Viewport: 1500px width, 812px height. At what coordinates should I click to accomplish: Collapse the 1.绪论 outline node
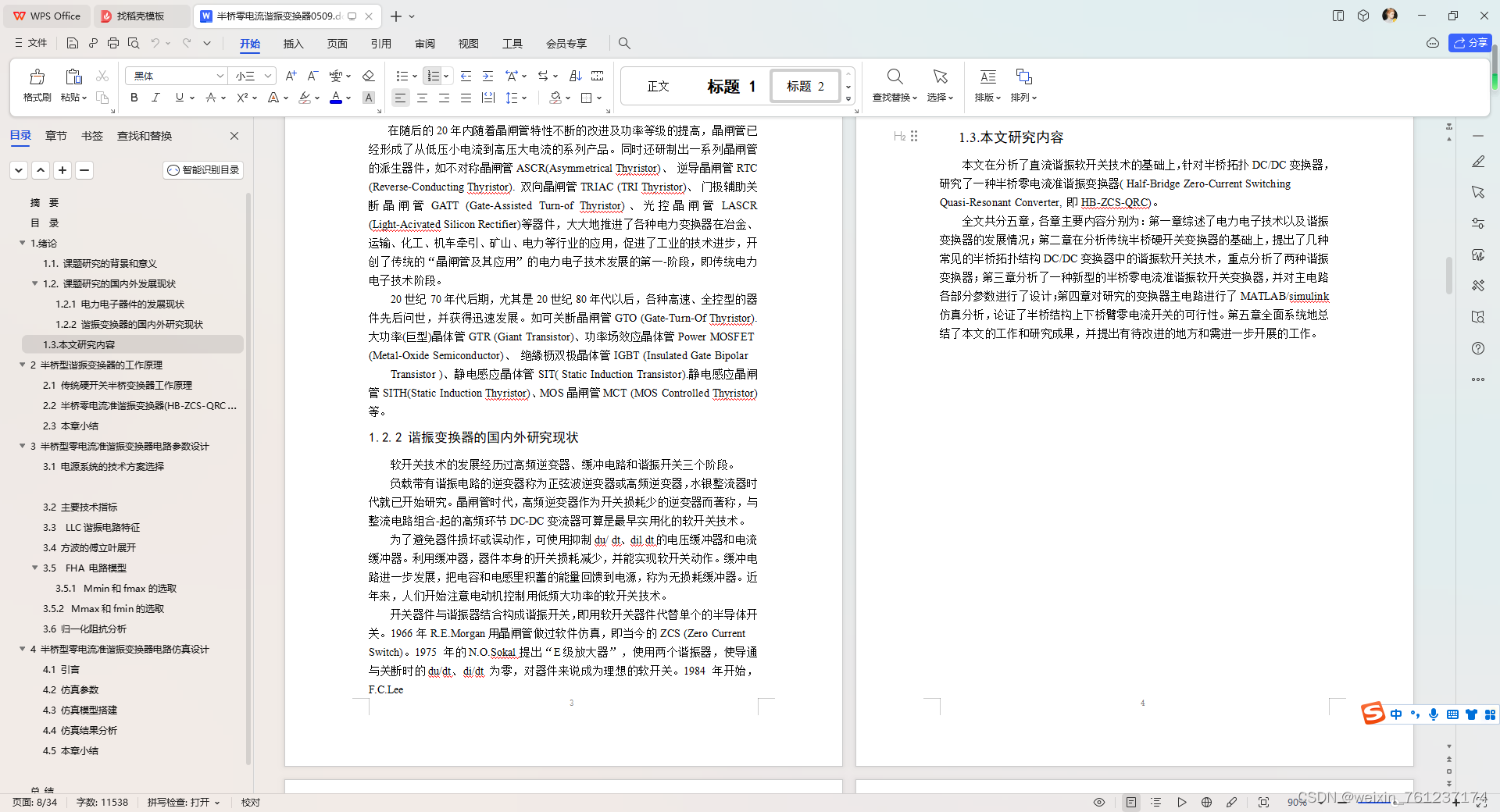click(x=22, y=243)
